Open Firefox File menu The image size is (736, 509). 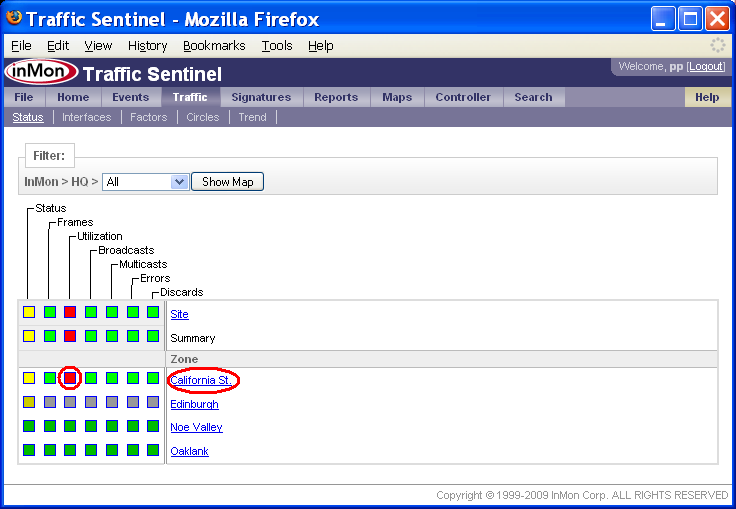(21, 46)
